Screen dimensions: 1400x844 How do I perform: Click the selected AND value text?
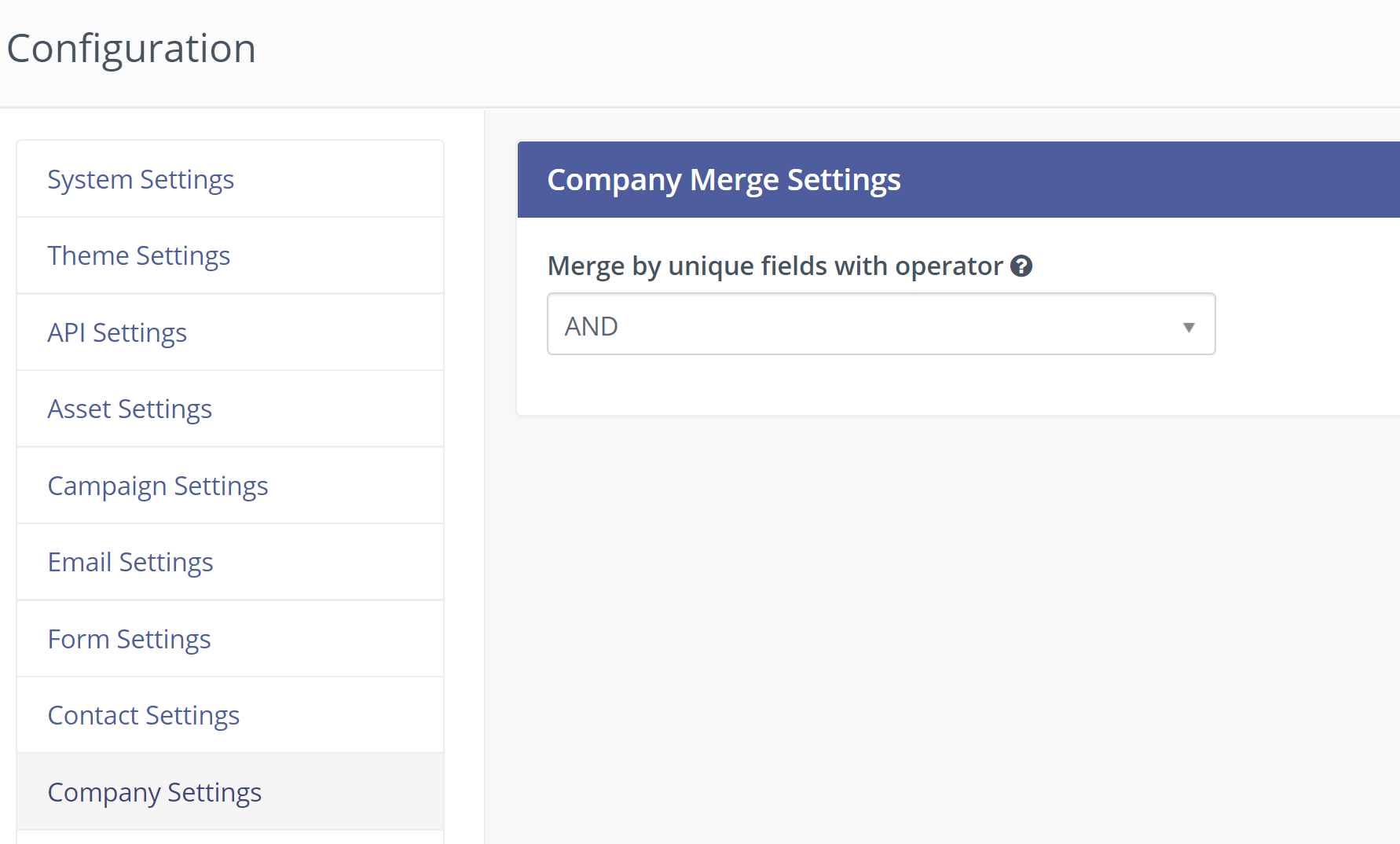pyautogui.click(x=592, y=326)
